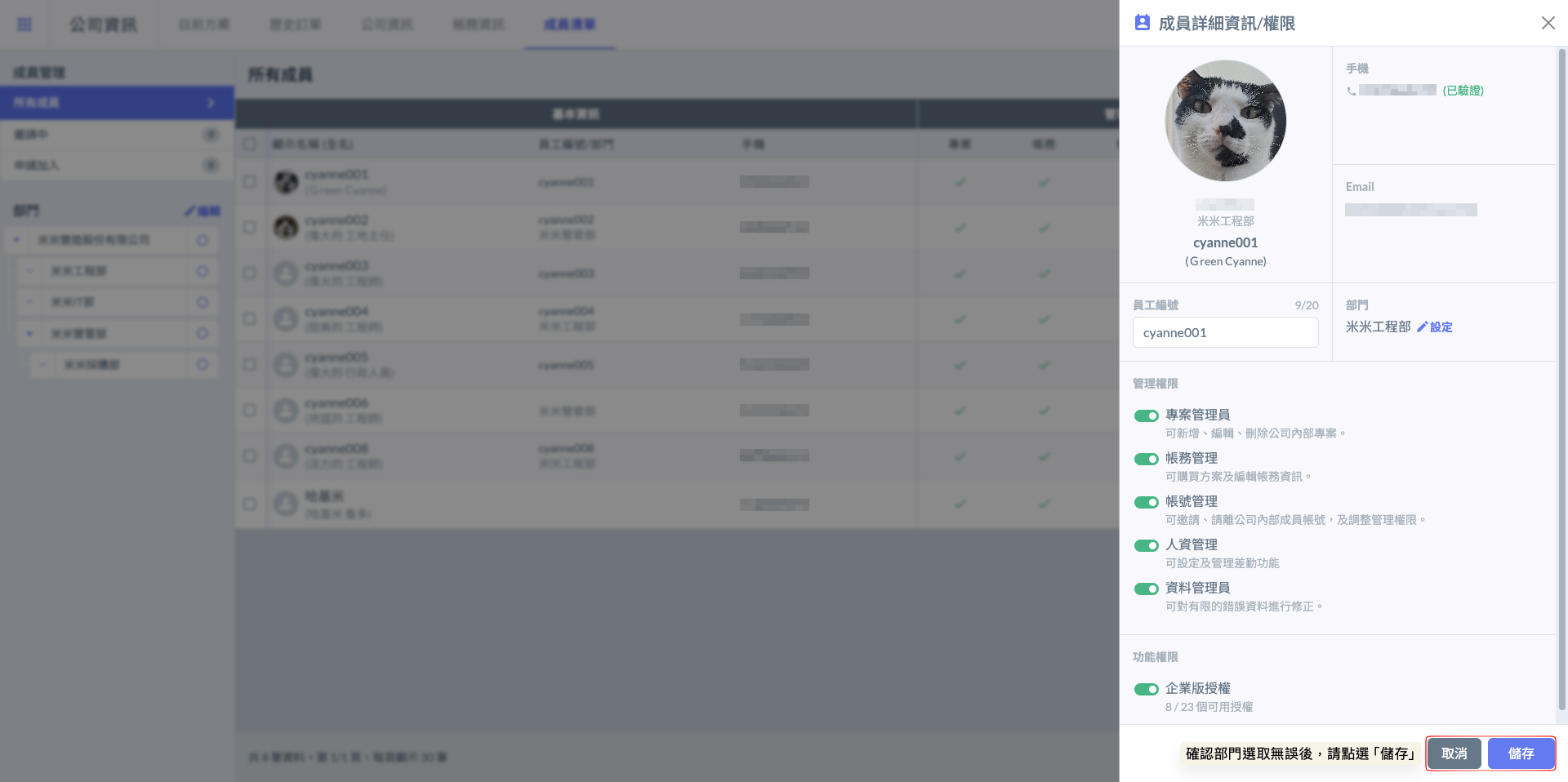Click the member badge icon in panel header

(1142, 23)
